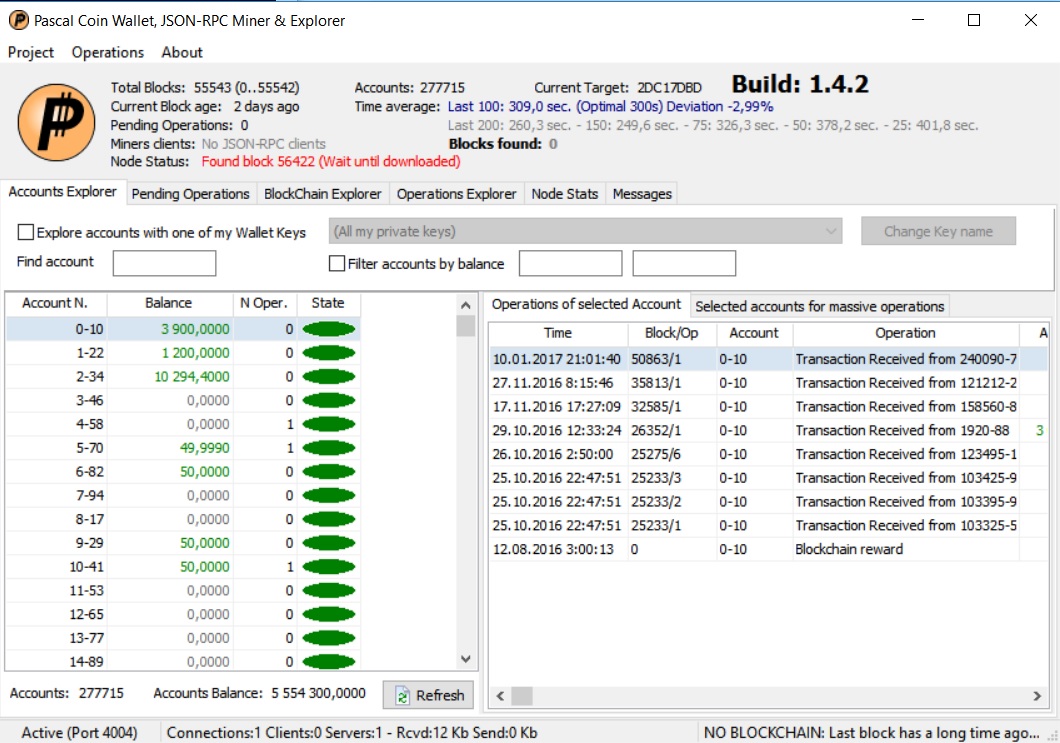Select account row 8-17
This screenshot has height=743, width=1060.
pos(183,519)
